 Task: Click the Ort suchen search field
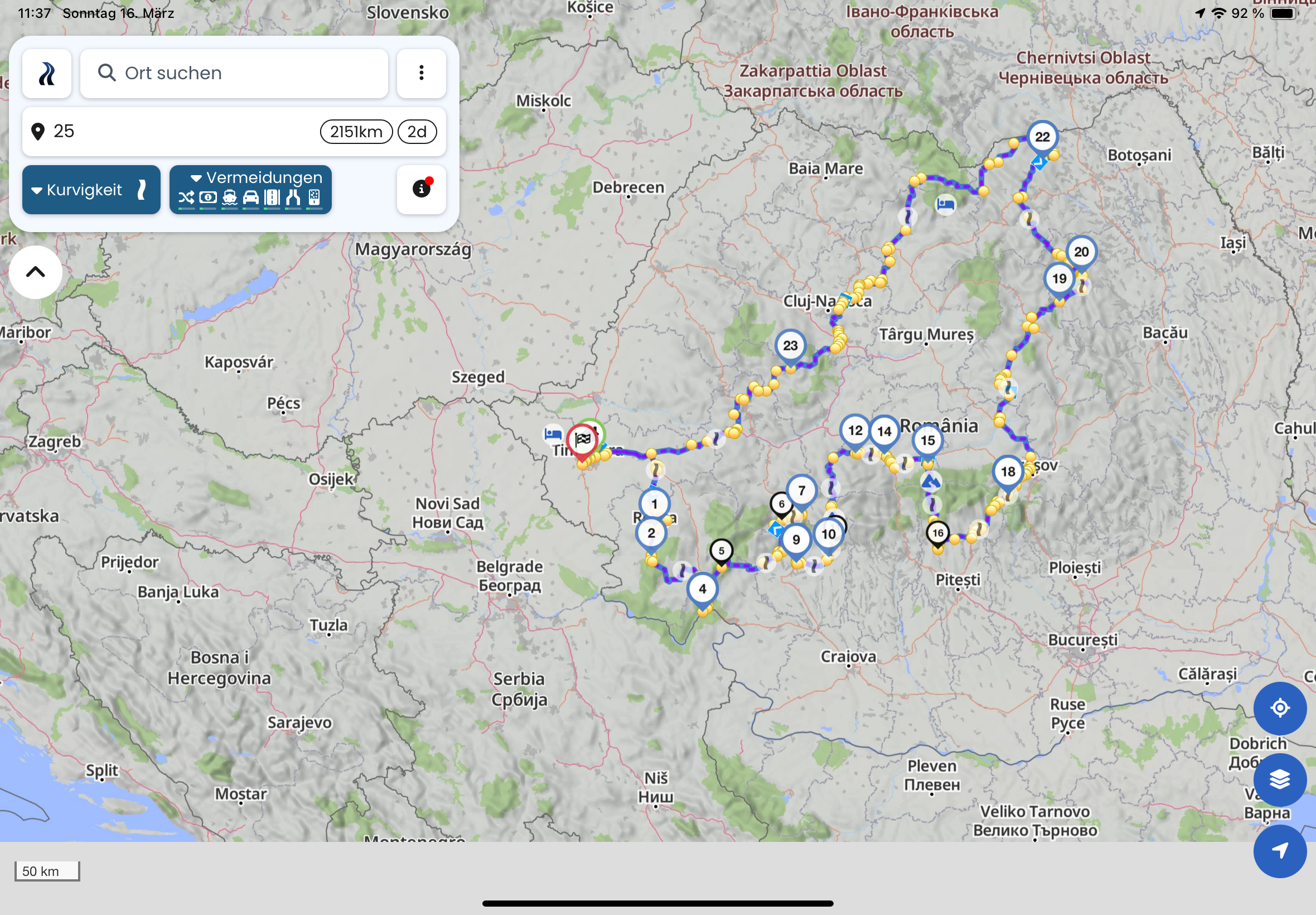[234, 74]
